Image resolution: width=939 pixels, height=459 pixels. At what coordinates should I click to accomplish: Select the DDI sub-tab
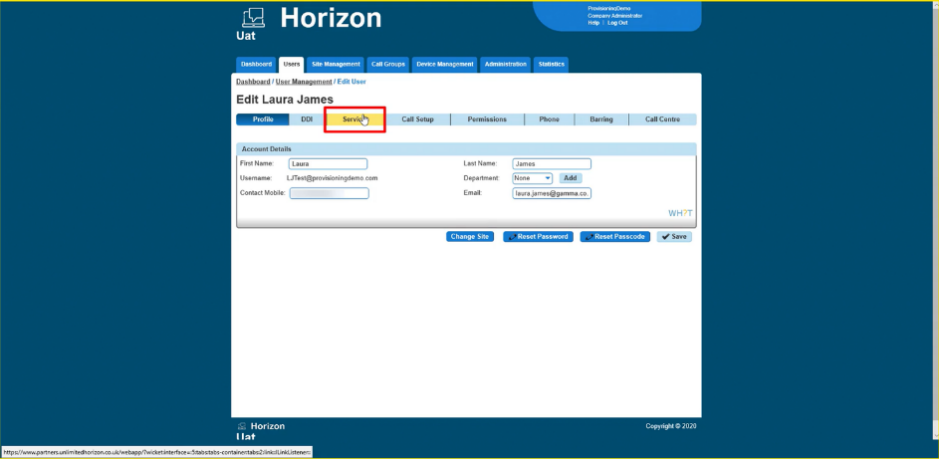click(x=307, y=119)
